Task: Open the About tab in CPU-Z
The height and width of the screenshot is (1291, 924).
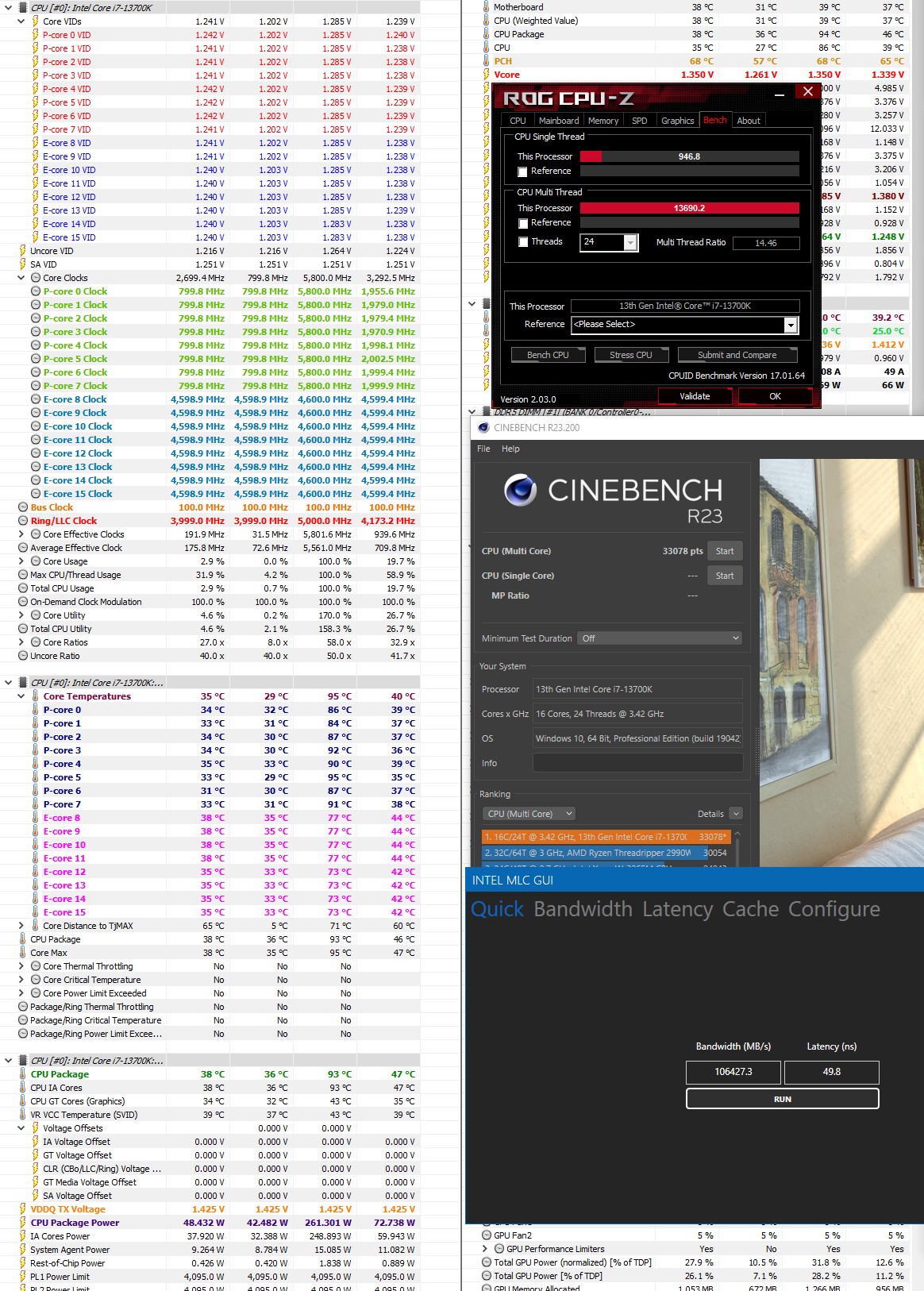Action: 749,121
